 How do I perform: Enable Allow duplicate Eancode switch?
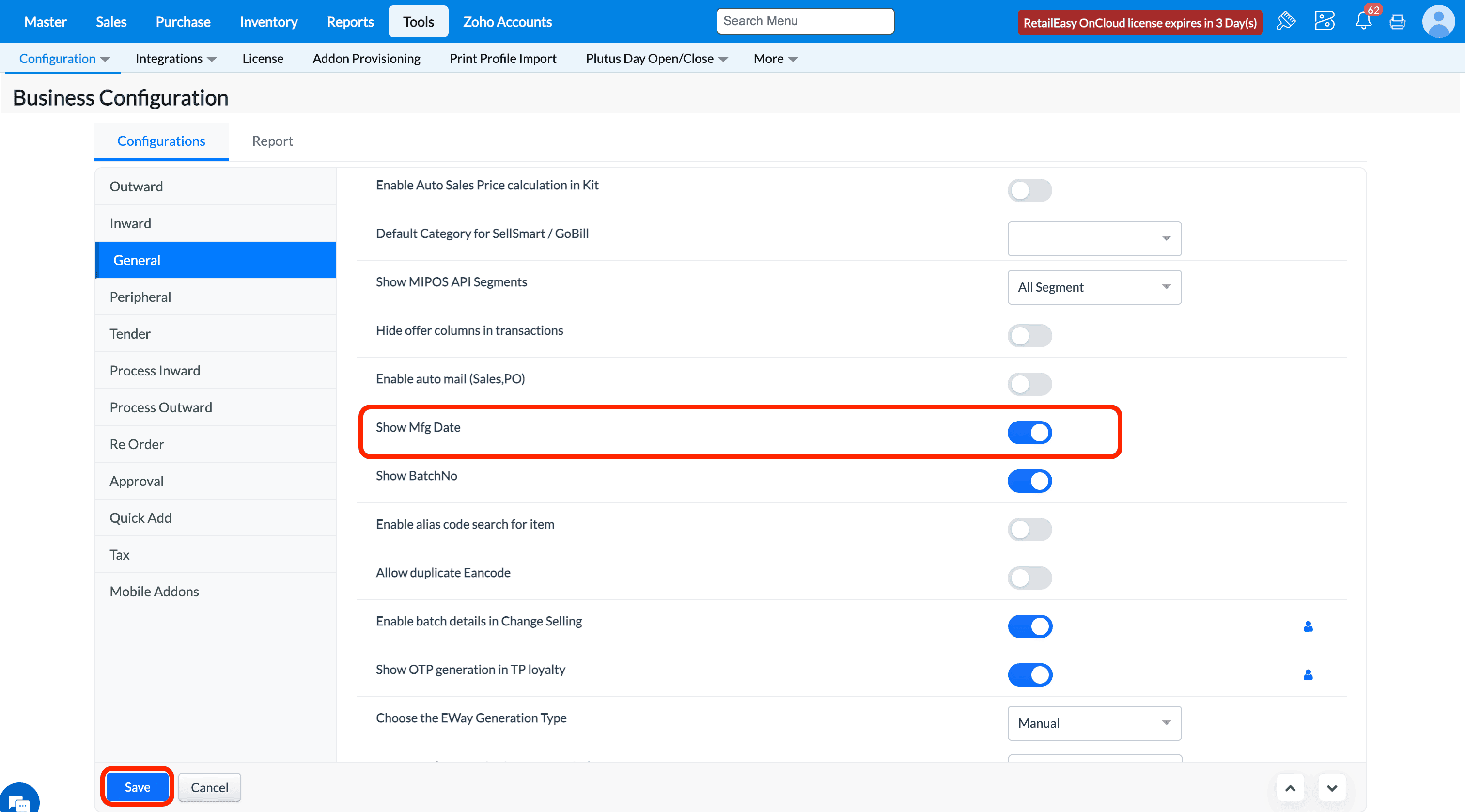point(1029,578)
